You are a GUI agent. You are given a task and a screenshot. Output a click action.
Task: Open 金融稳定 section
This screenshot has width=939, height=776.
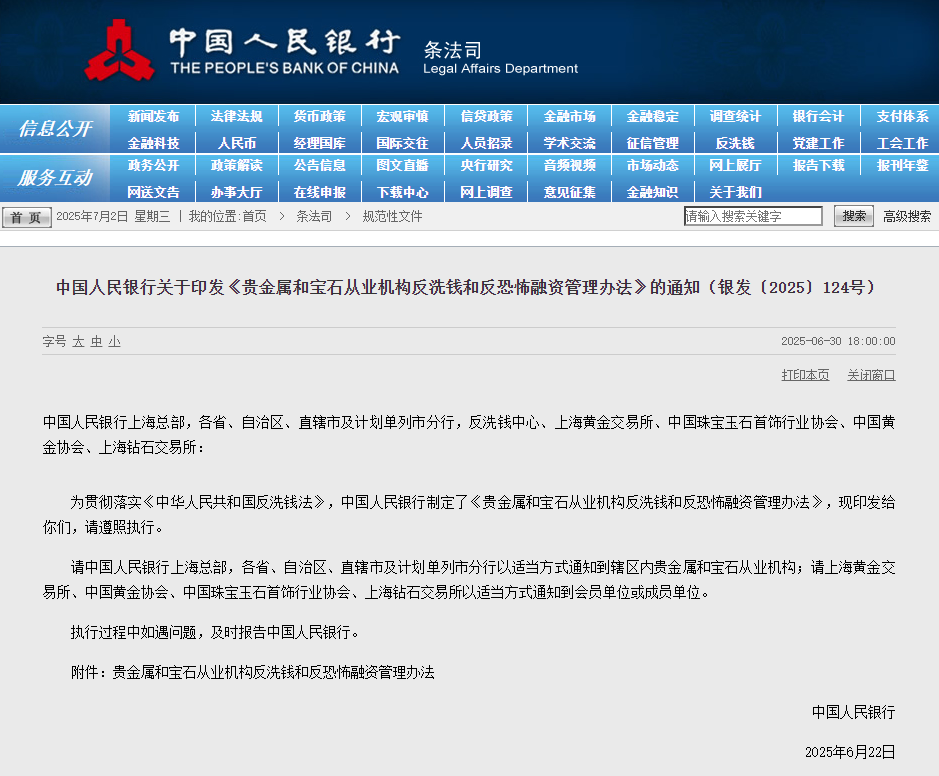tap(653, 116)
